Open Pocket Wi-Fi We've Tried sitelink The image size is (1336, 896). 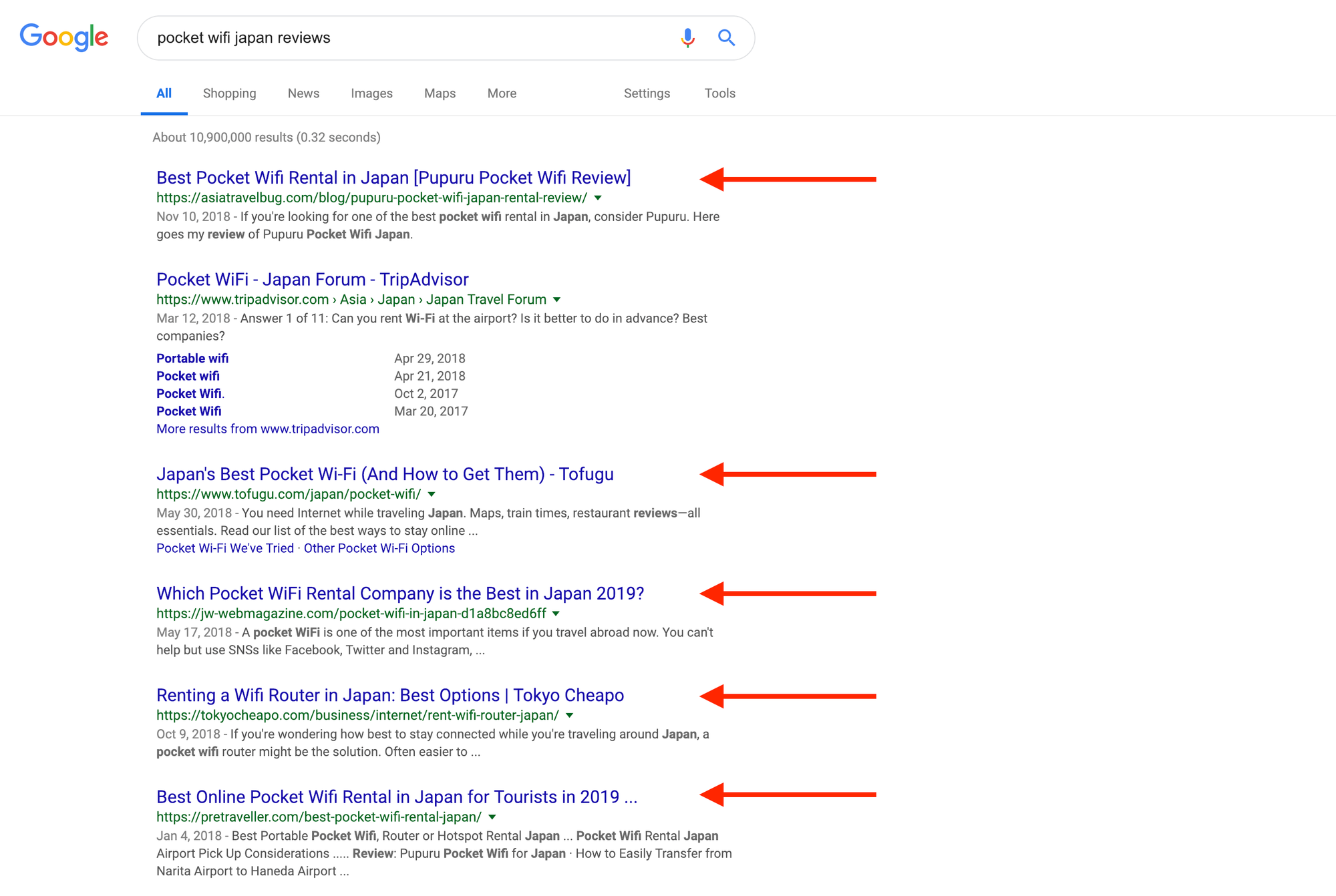pyautogui.click(x=225, y=548)
